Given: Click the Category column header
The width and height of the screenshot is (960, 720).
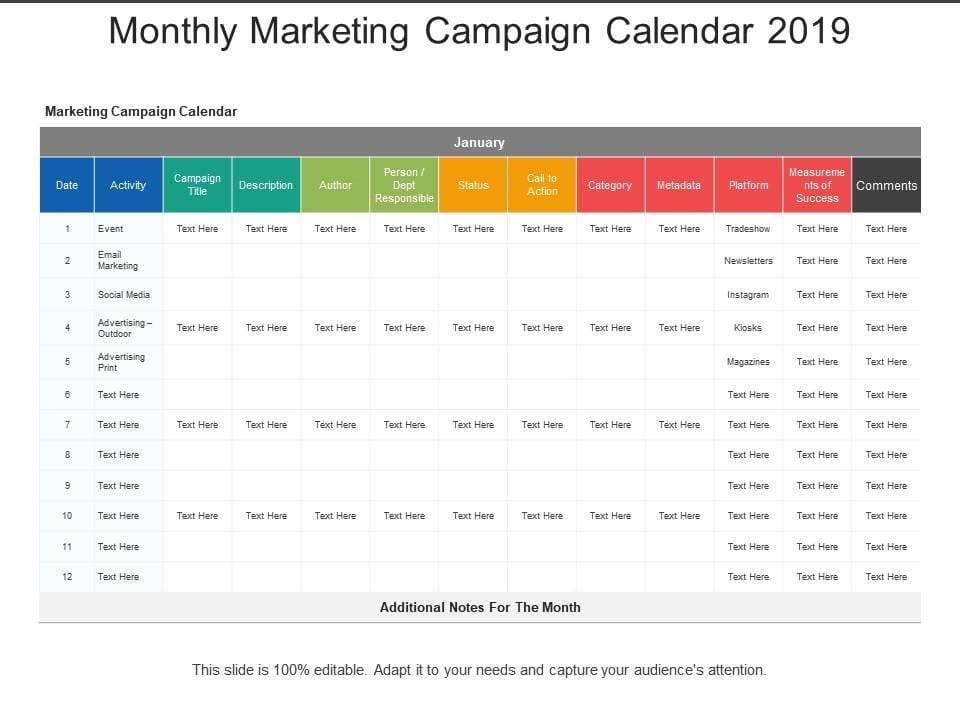Looking at the screenshot, I should tap(610, 185).
